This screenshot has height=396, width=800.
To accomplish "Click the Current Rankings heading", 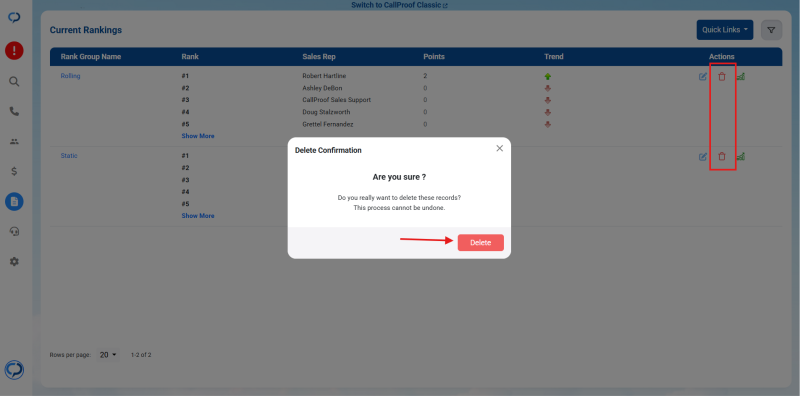I will pyautogui.click(x=86, y=30).
